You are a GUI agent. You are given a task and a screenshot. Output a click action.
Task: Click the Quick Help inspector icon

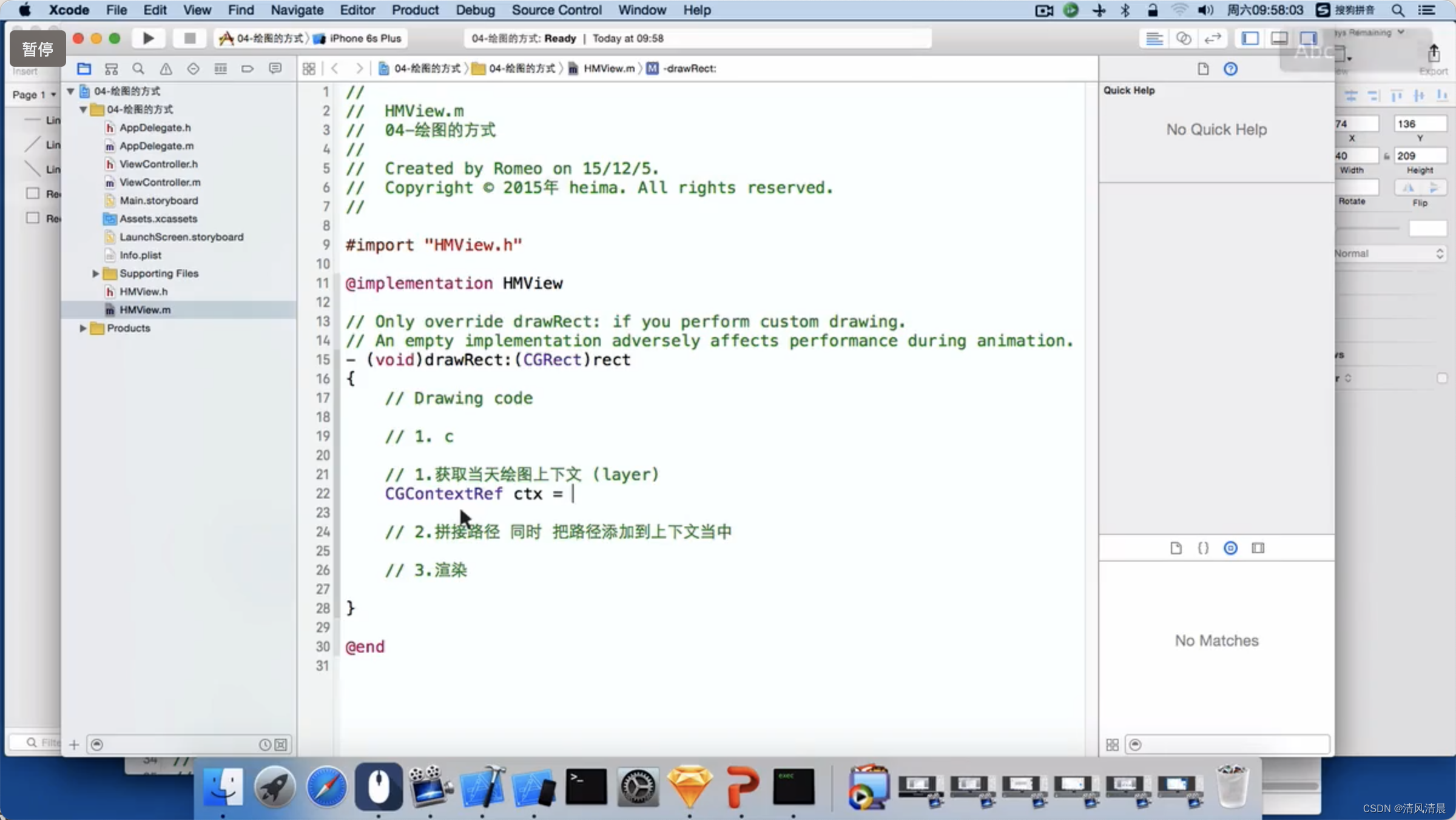click(x=1230, y=68)
